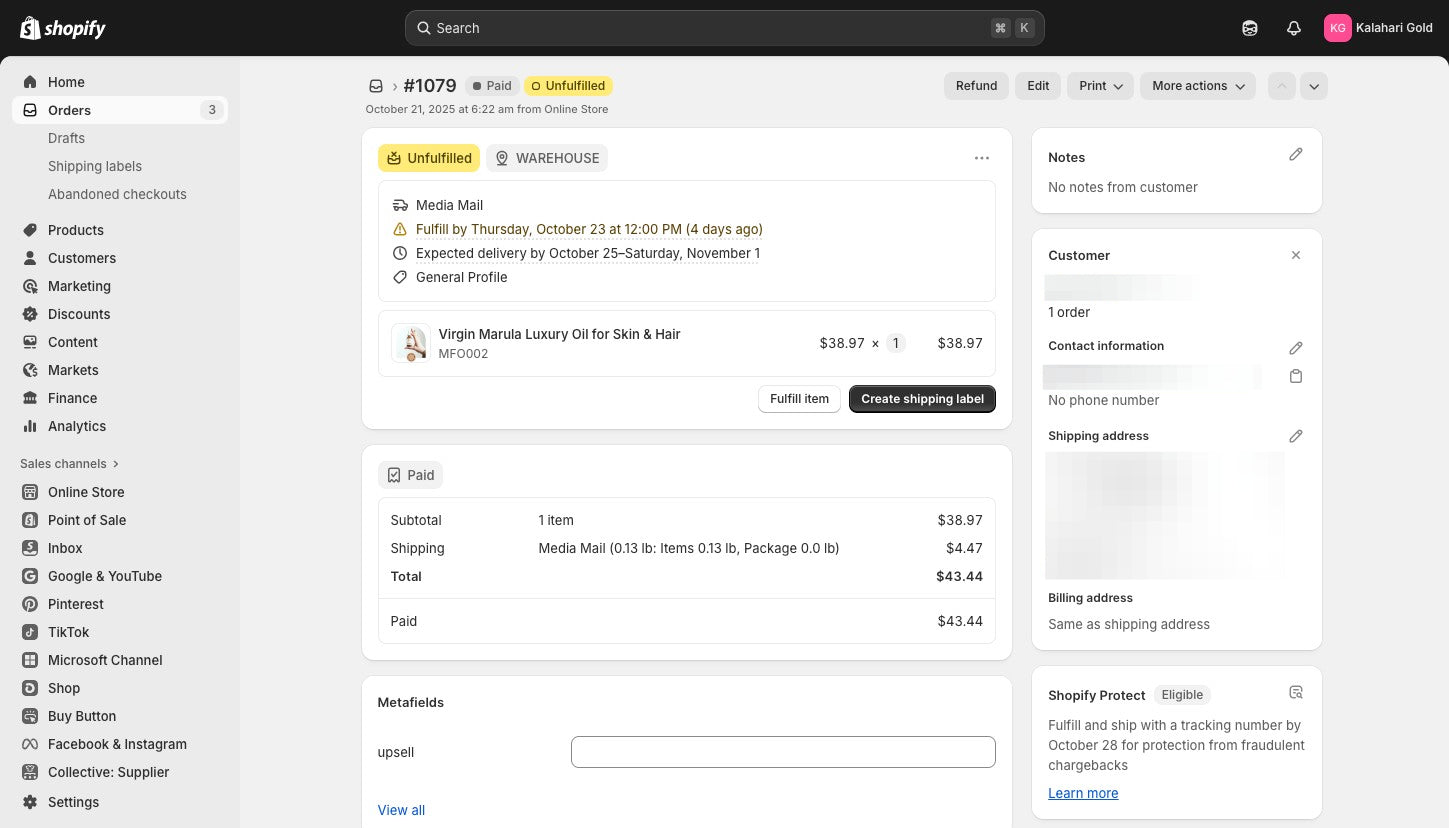Edit contact information with the pencil icon

pos(1295,348)
